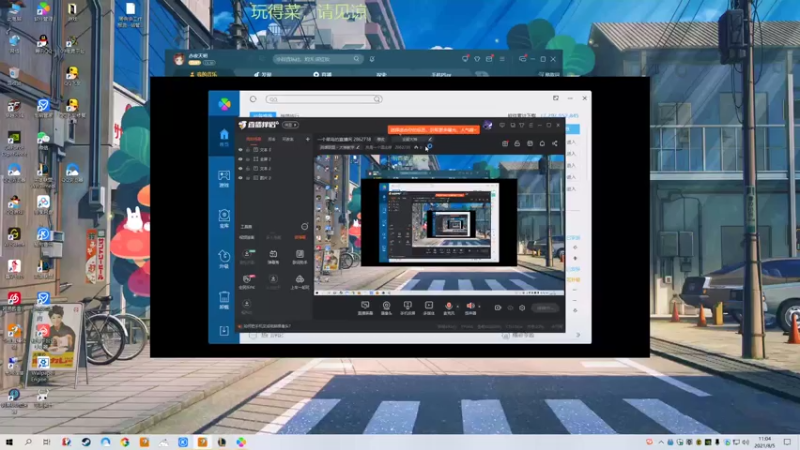Focus the music player search field
The image size is (800, 450).
317,59
